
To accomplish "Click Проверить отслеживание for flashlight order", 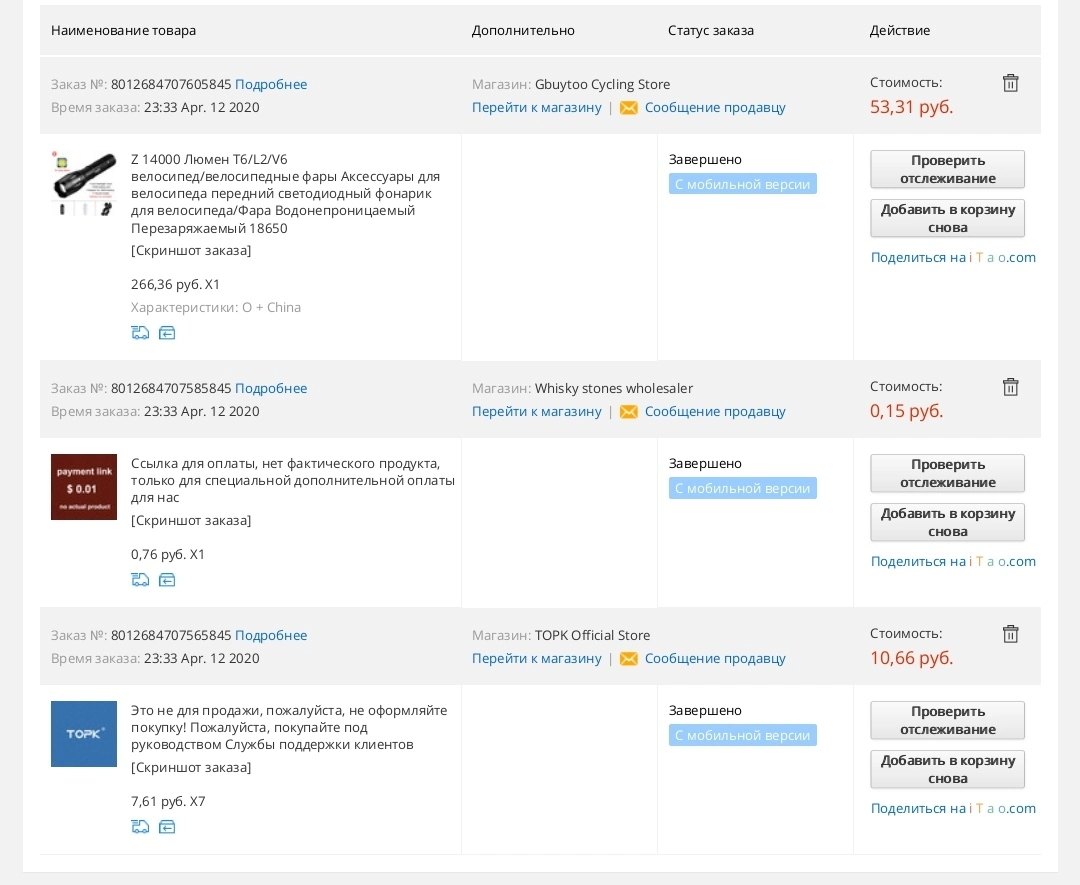I will pos(948,169).
